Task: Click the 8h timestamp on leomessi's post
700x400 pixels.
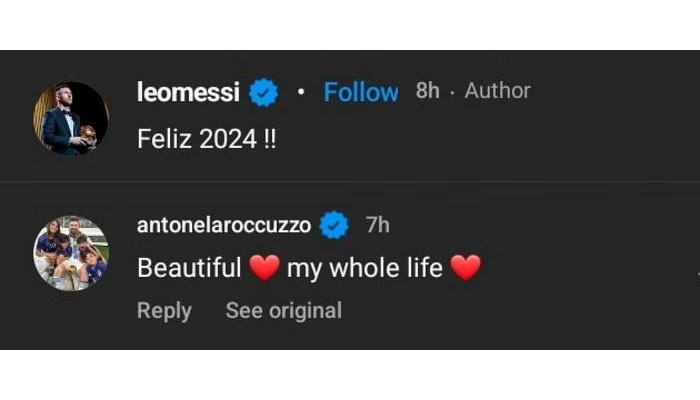Action: pos(427,91)
